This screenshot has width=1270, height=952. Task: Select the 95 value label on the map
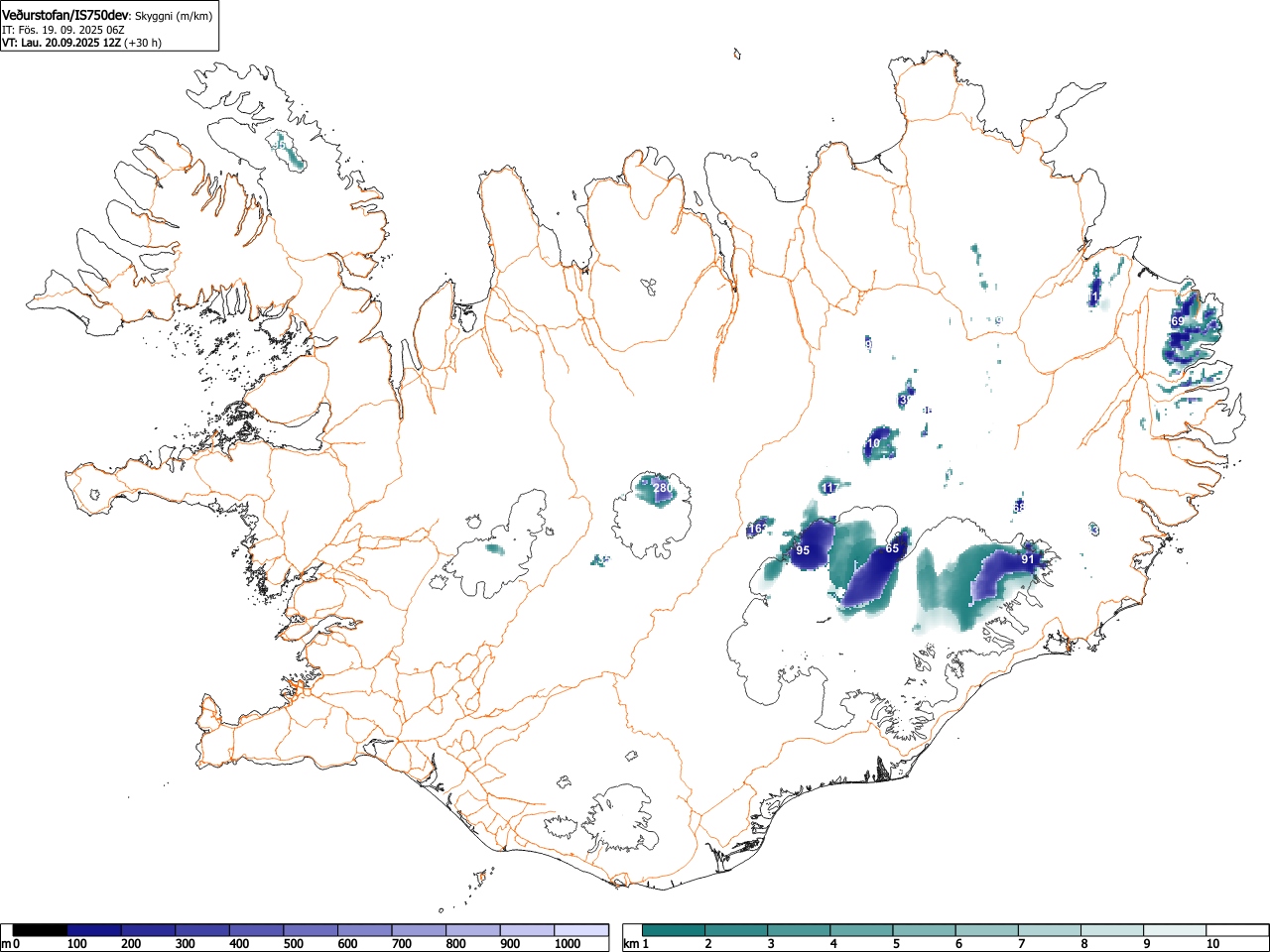(x=803, y=550)
